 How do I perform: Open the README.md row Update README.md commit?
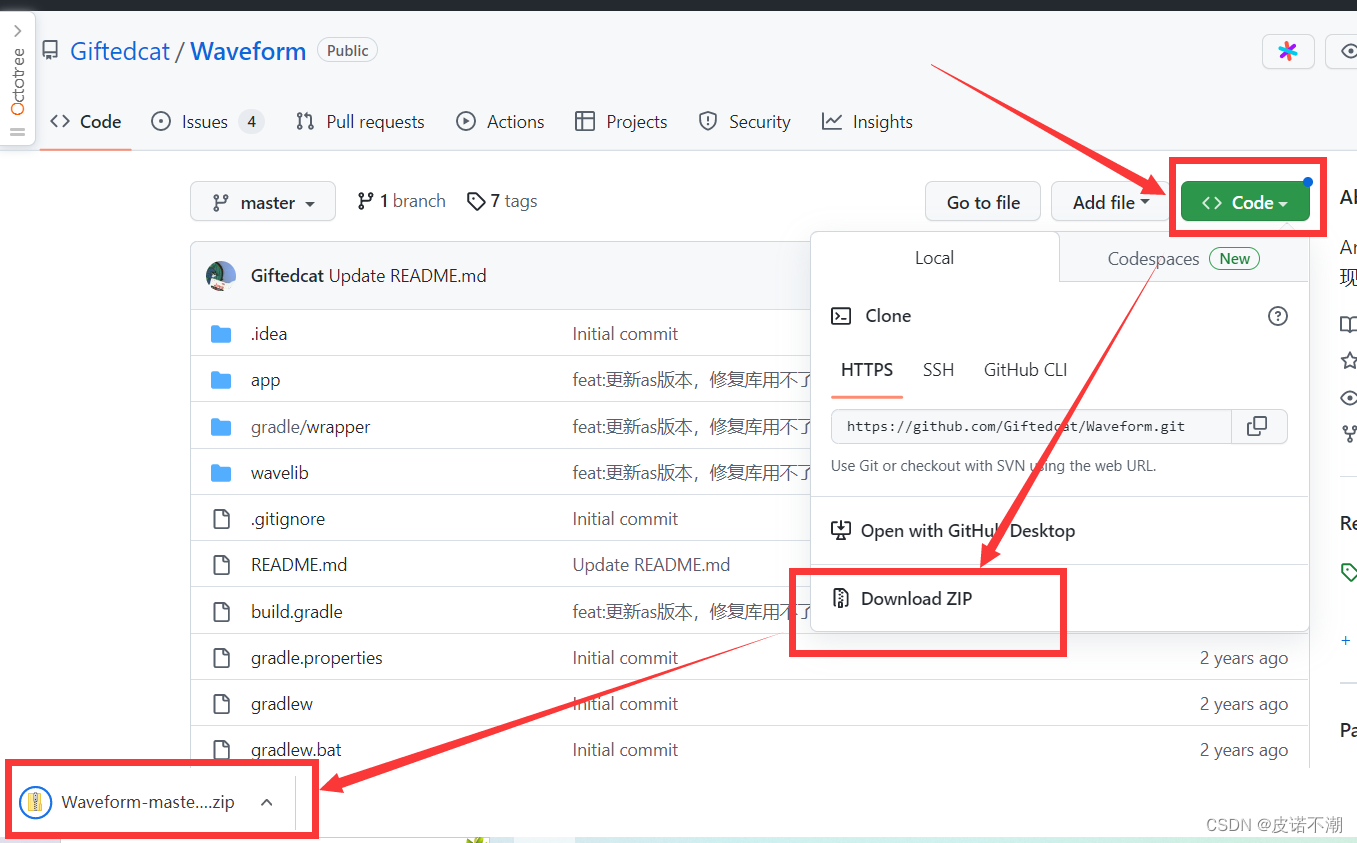pos(651,565)
